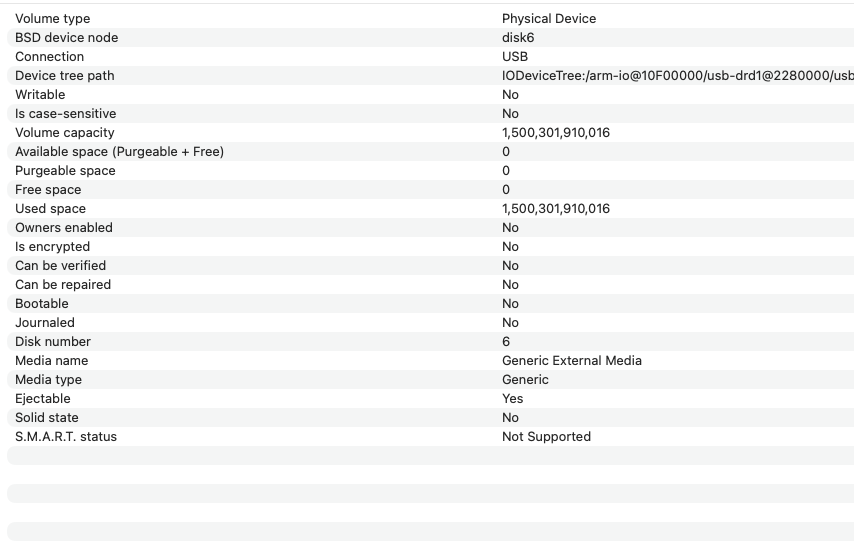Screen dimensions: 854x550
Task: Select the Is encrypted row
Action: pyautogui.click(x=52, y=247)
